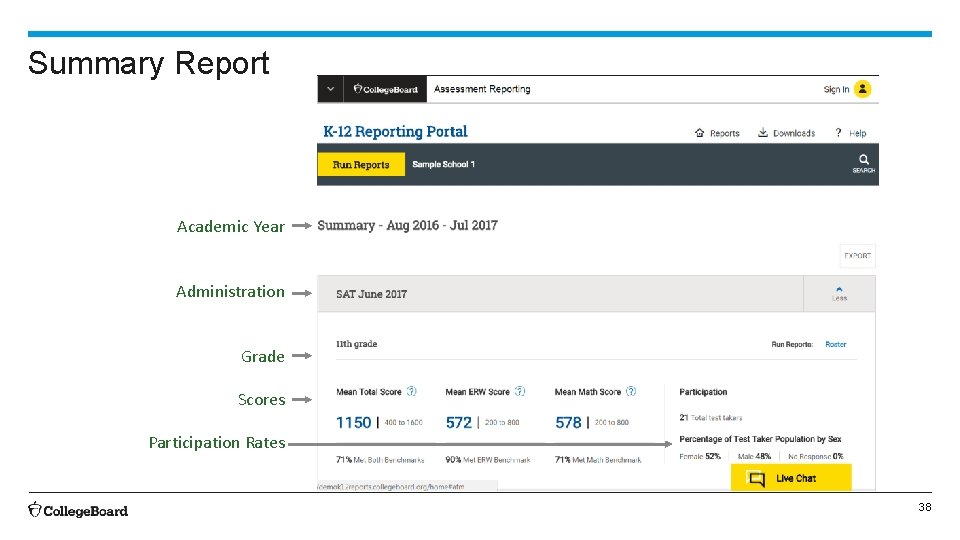Click the Female 52% value

tap(700, 457)
